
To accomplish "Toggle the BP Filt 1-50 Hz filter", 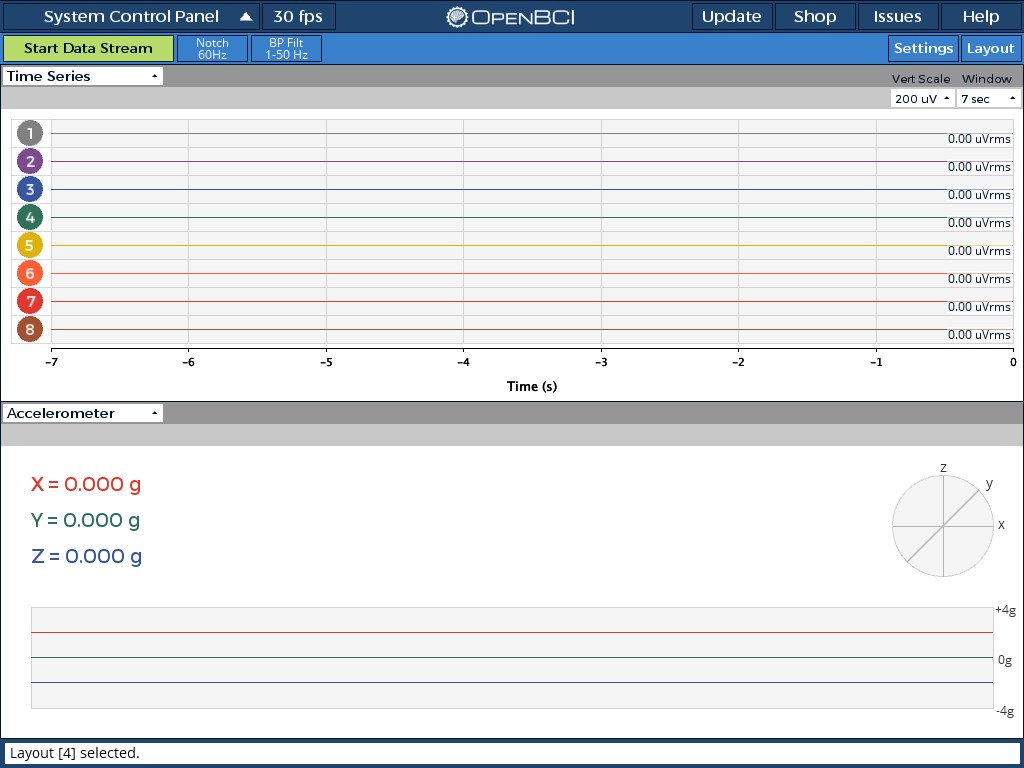I will click(x=286, y=47).
